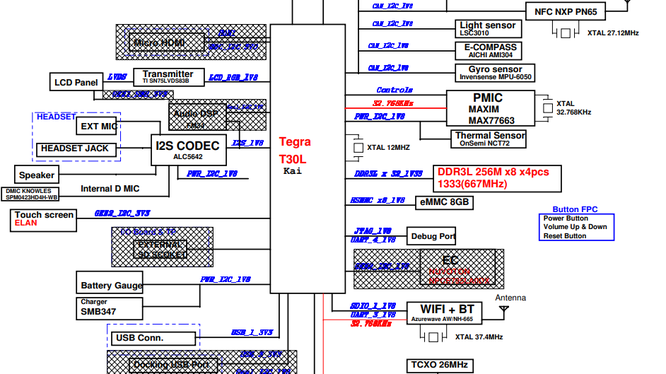The image size is (666, 374).
Task: Select the "Volume Up & Down" text
Action: click(x=575, y=227)
